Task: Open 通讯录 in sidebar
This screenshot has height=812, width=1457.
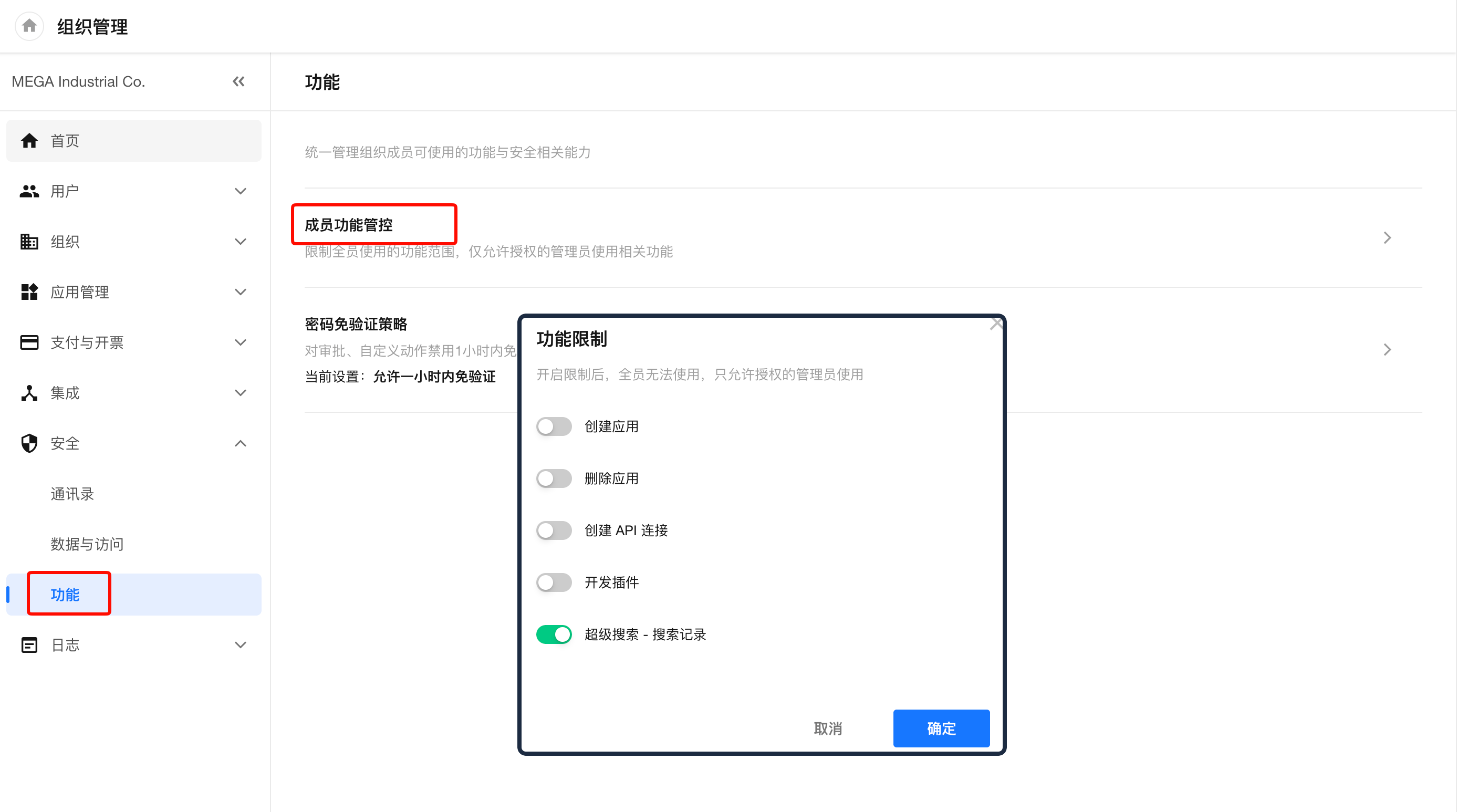Action: click(x=72, y=494)
